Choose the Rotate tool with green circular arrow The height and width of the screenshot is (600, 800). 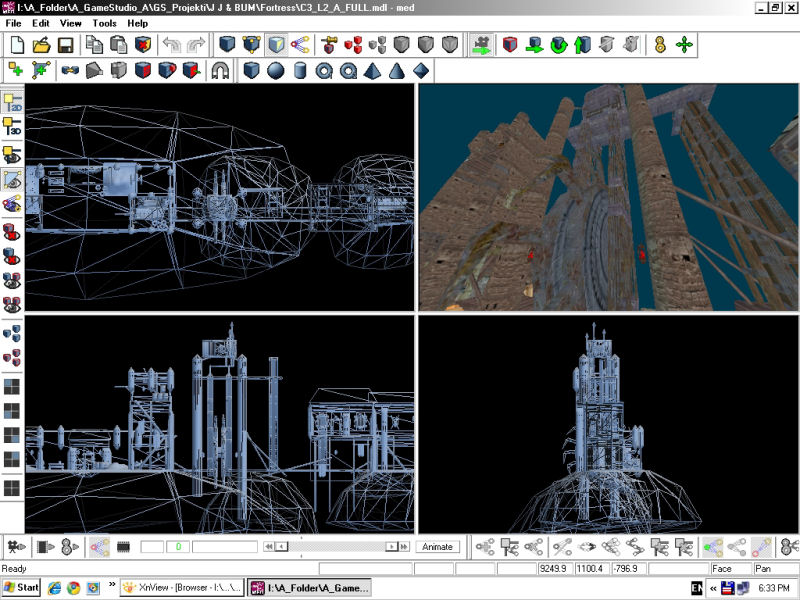[559, 45]
